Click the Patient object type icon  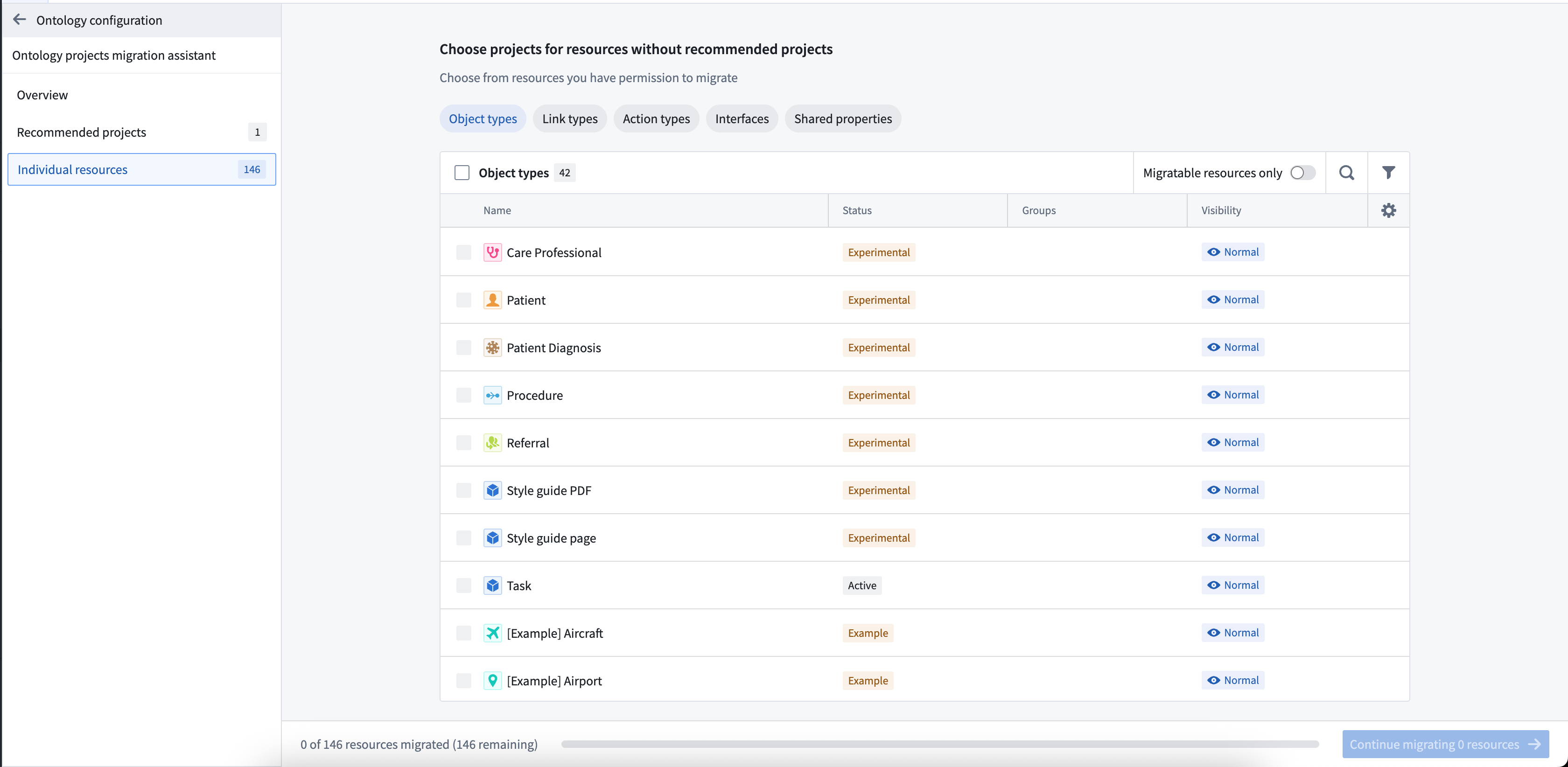click(492, 300)
